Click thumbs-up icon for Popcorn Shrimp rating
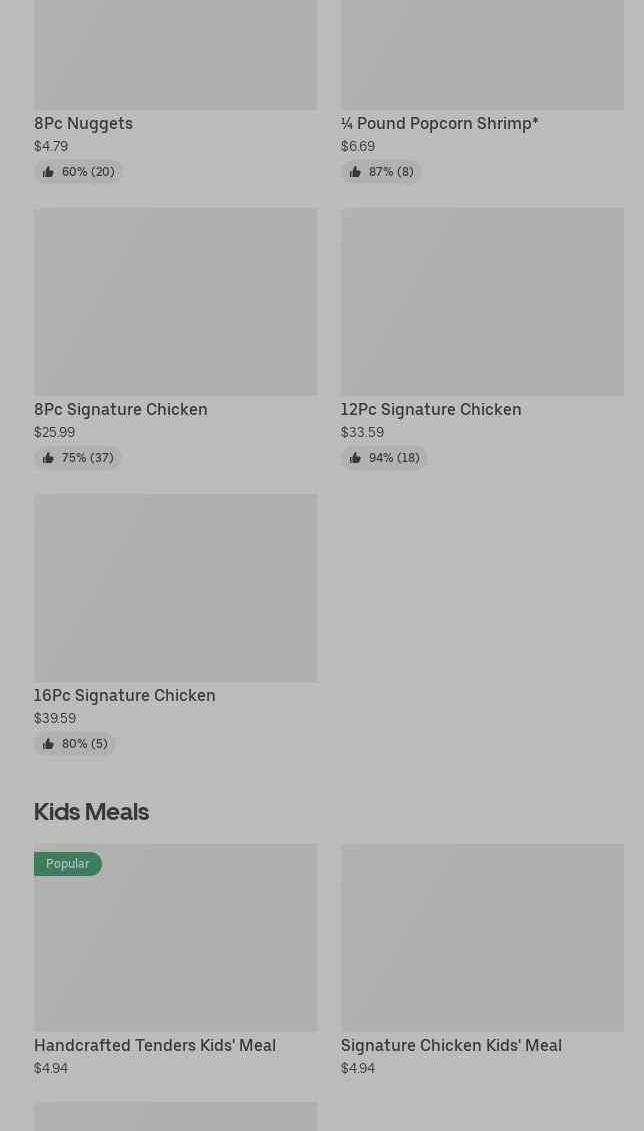This screenshot has height=1131, width=644. click(355, 172)
